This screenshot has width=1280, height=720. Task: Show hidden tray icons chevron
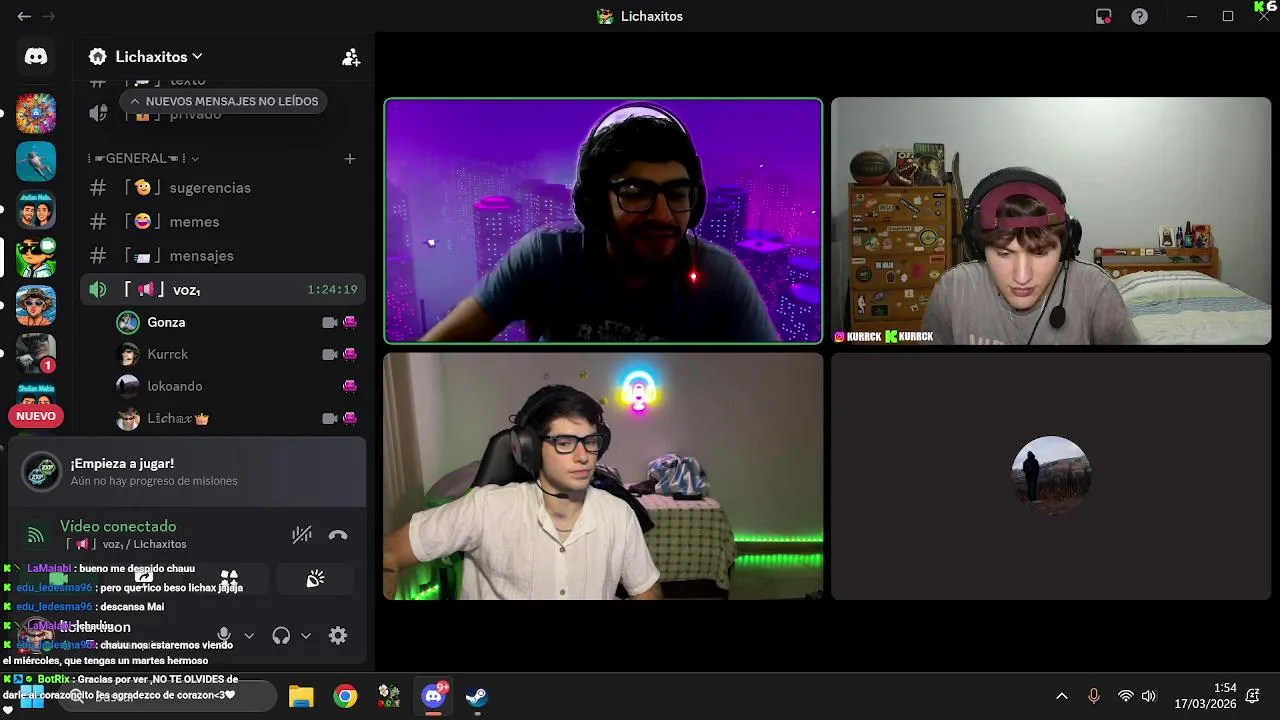[x=1062, y=696]
